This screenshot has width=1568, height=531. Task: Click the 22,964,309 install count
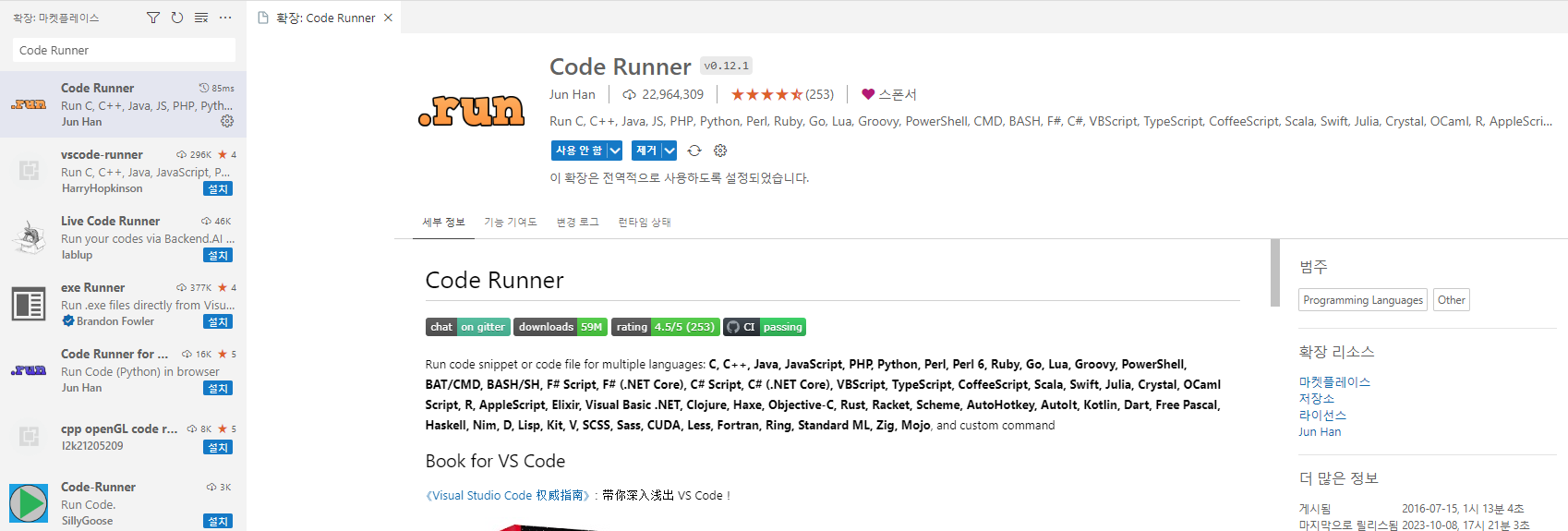672,94
